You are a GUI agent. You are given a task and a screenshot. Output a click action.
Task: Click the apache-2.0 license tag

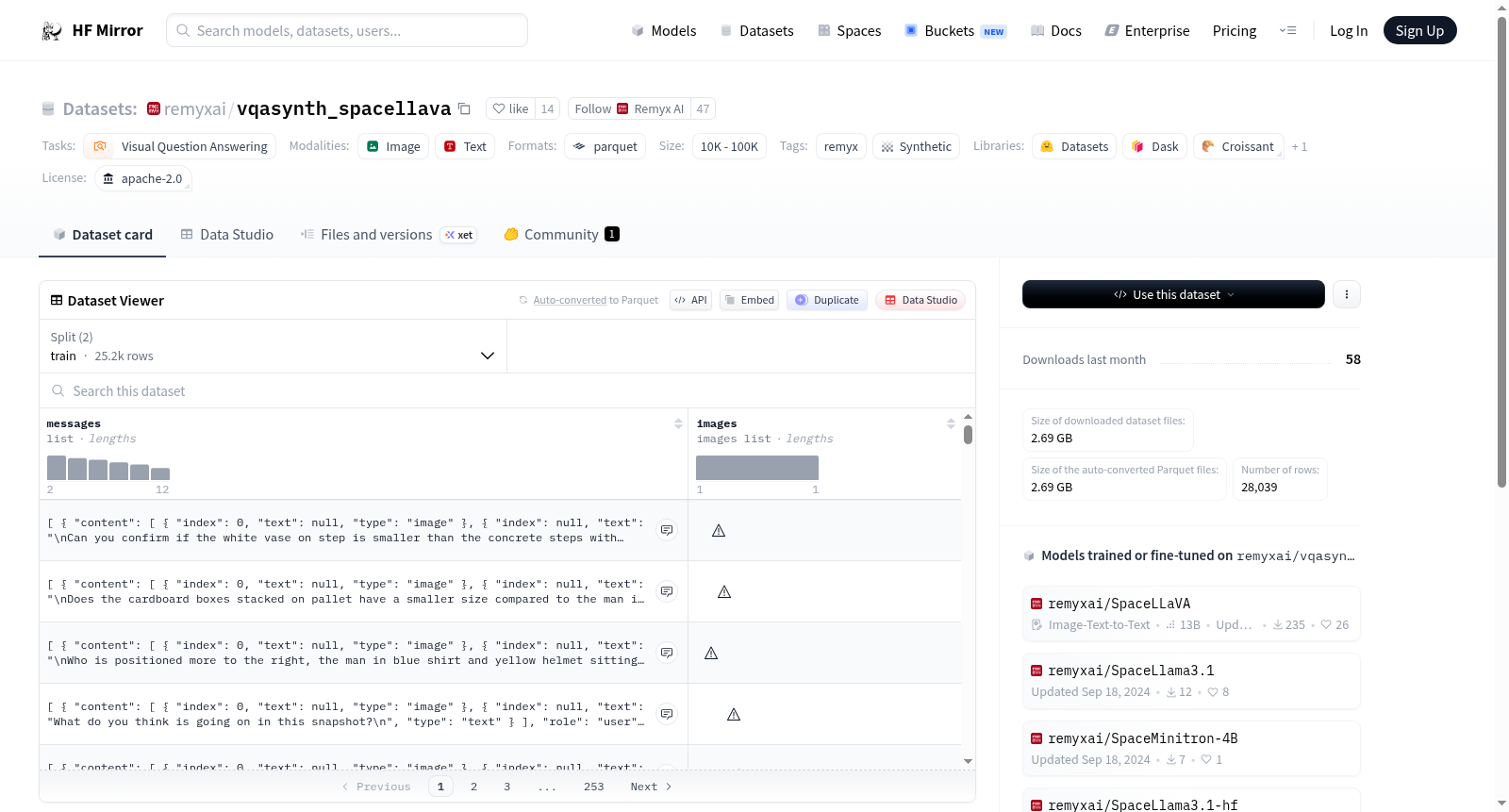point(142,178)
